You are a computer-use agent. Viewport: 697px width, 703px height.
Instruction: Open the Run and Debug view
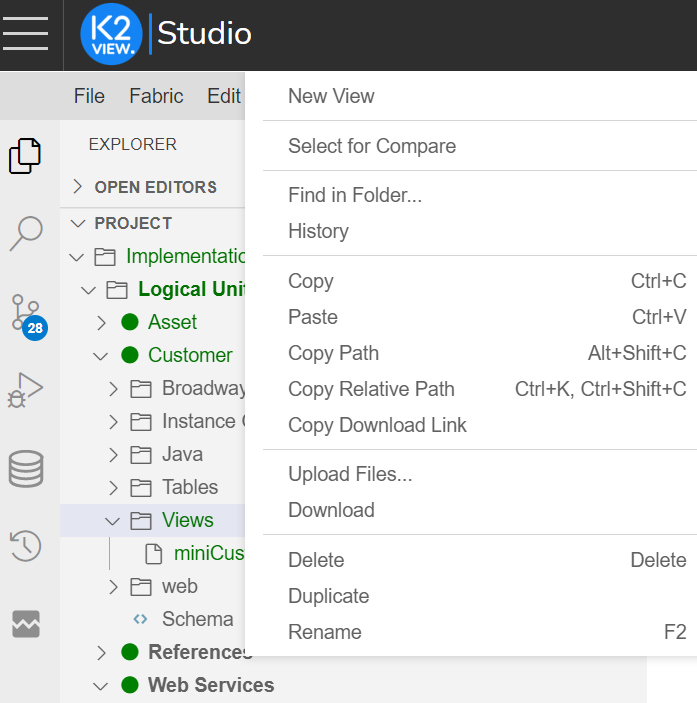click(x=26, y=389)
